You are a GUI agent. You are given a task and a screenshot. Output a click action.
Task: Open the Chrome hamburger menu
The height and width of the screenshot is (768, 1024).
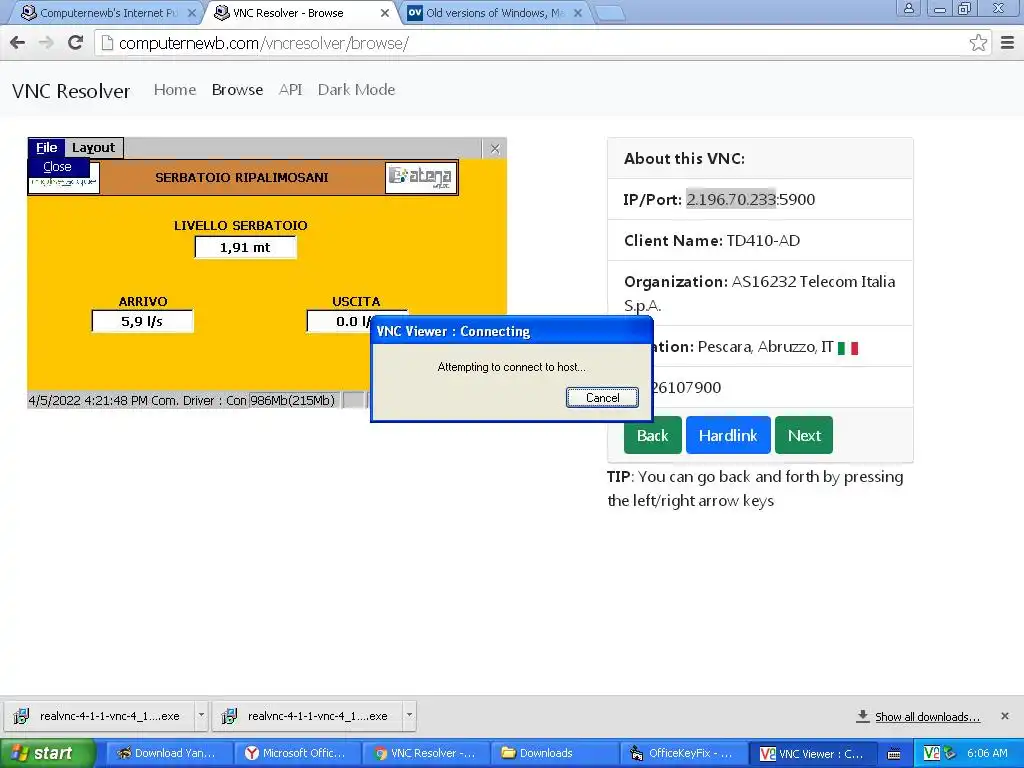[x=1008, y=43]
